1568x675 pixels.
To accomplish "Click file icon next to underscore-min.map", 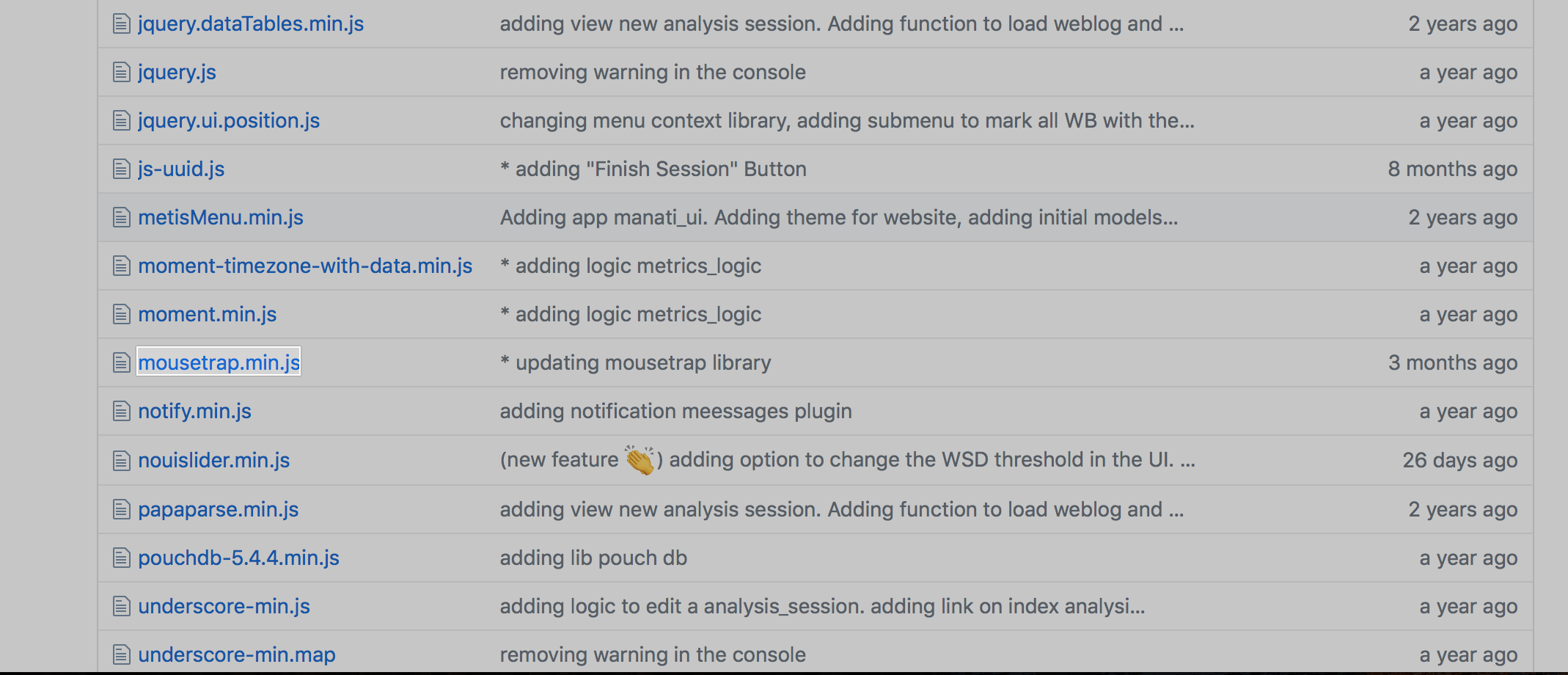I will pos(122,654).
